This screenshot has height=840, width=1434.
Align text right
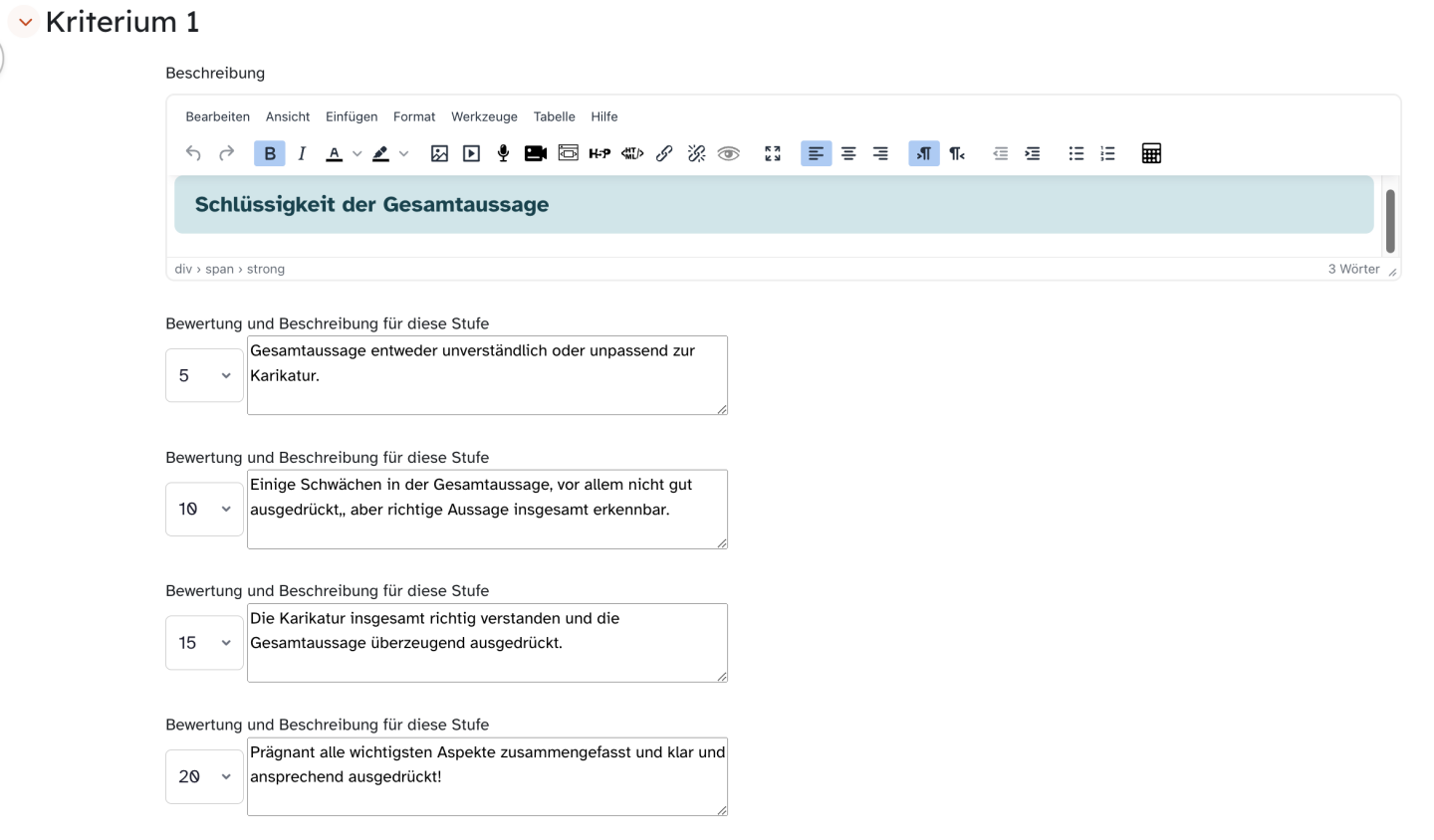880,153
